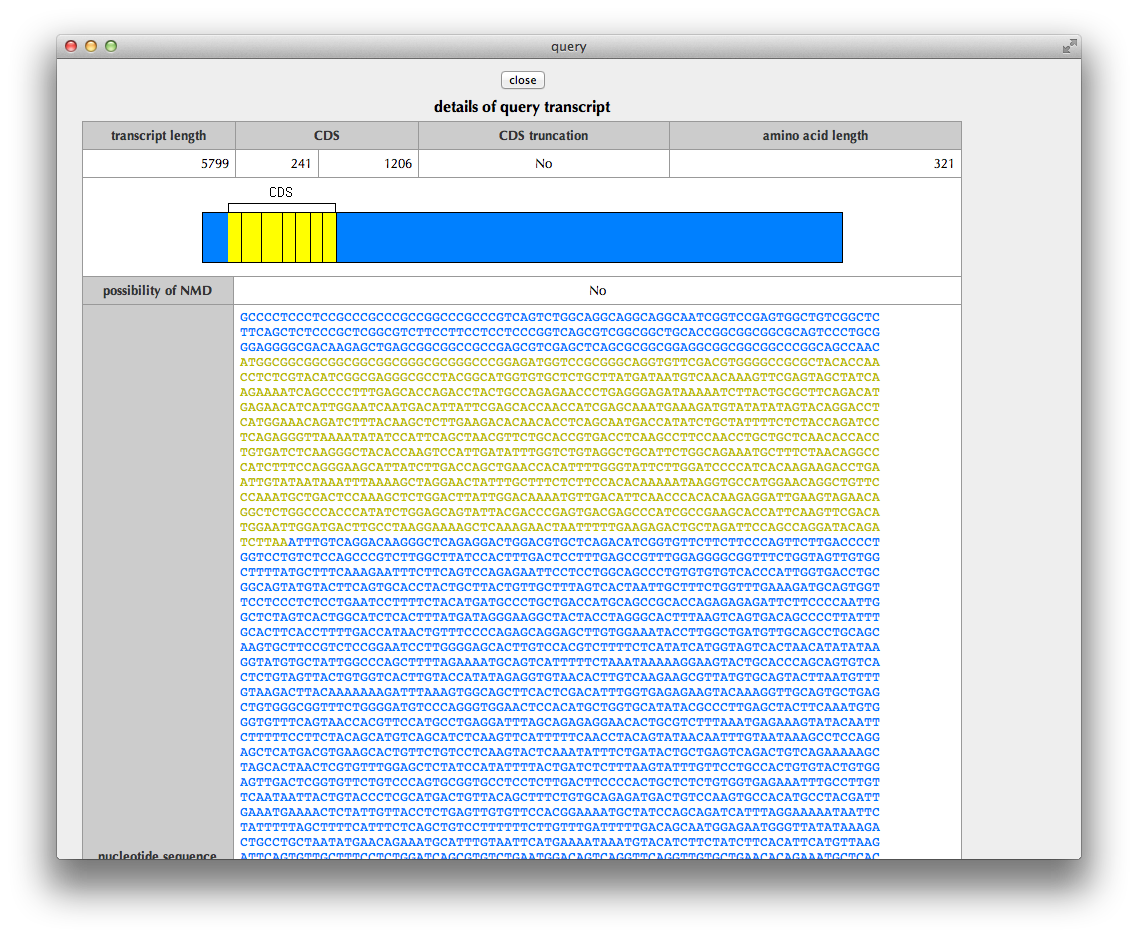Click the 'amino acid length' header cell
1138x938 pixels.
pos(814,136)
